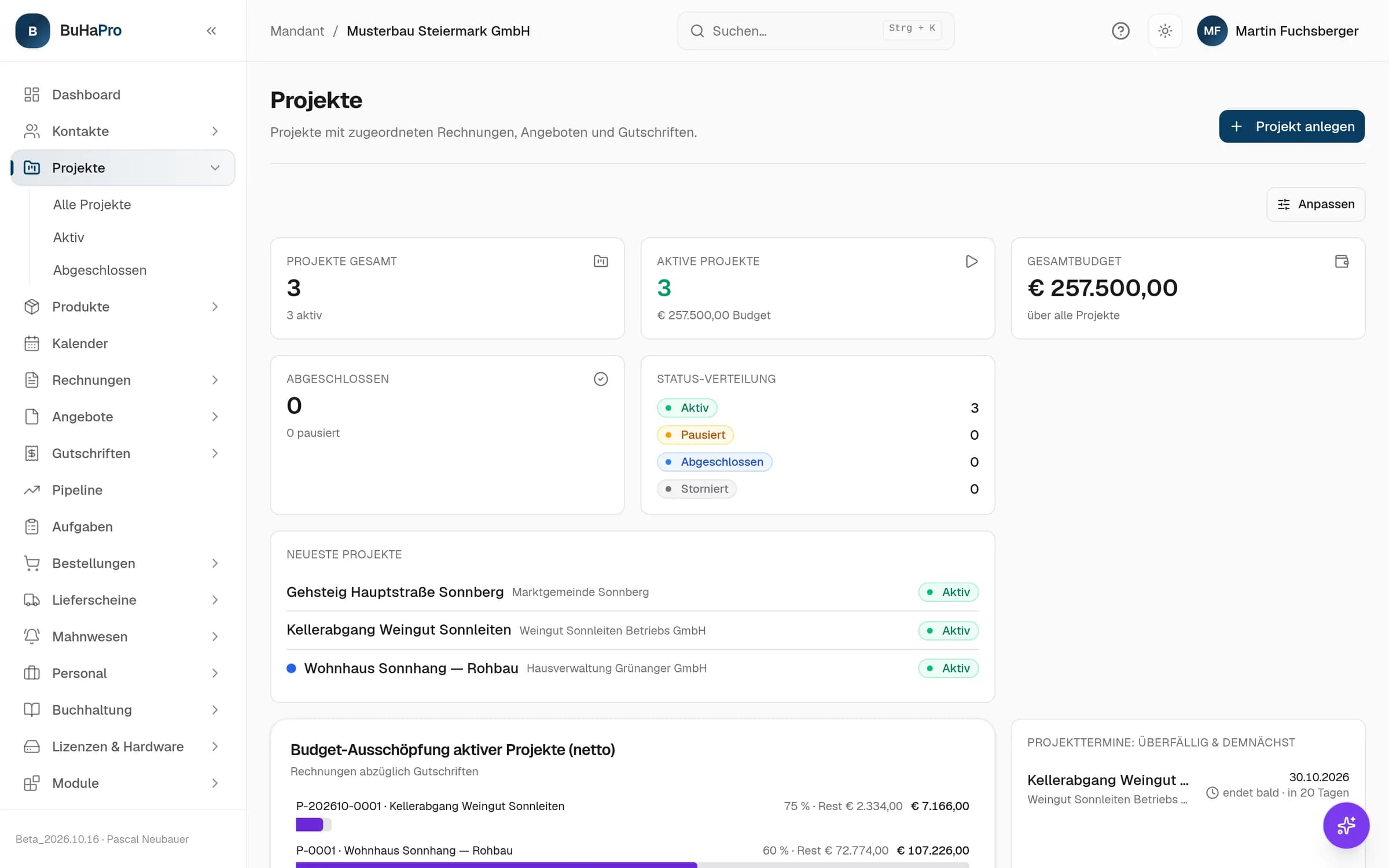
Task: Open Wohnhaus Sonnhang — Rohbau project row
Action: (x=632, y=668)
